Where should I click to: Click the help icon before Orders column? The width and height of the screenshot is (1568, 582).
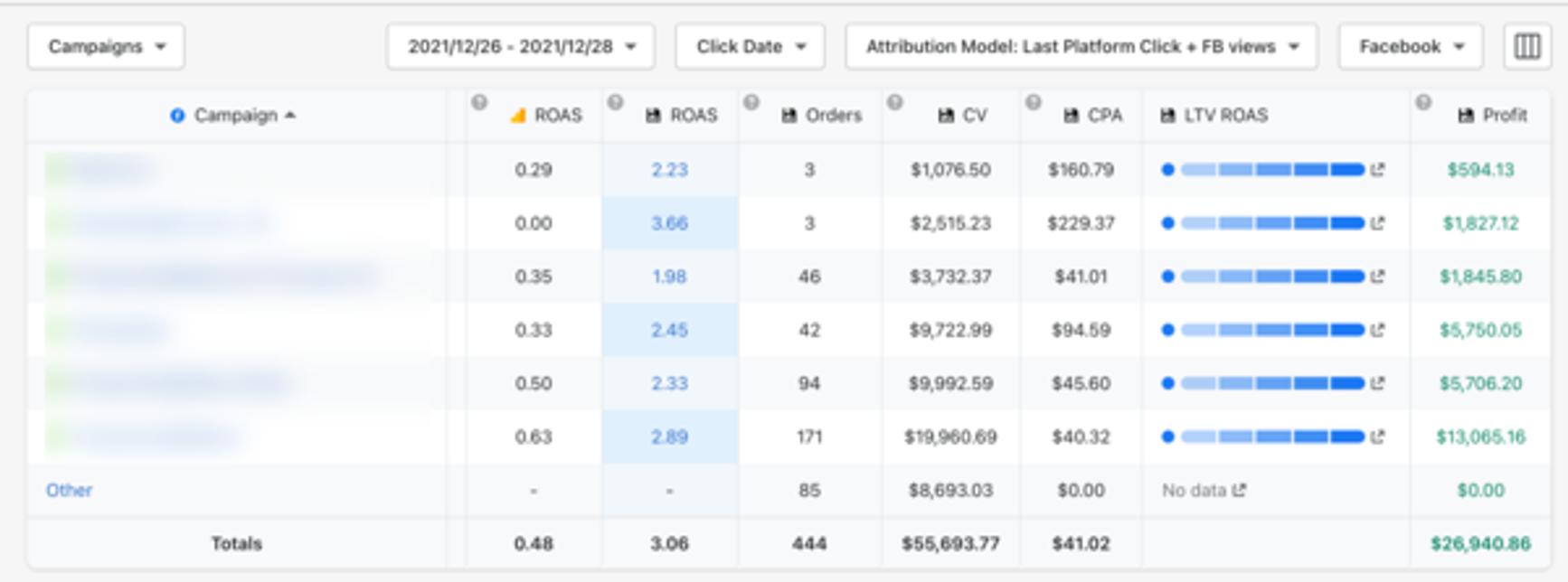coord(751,103)
